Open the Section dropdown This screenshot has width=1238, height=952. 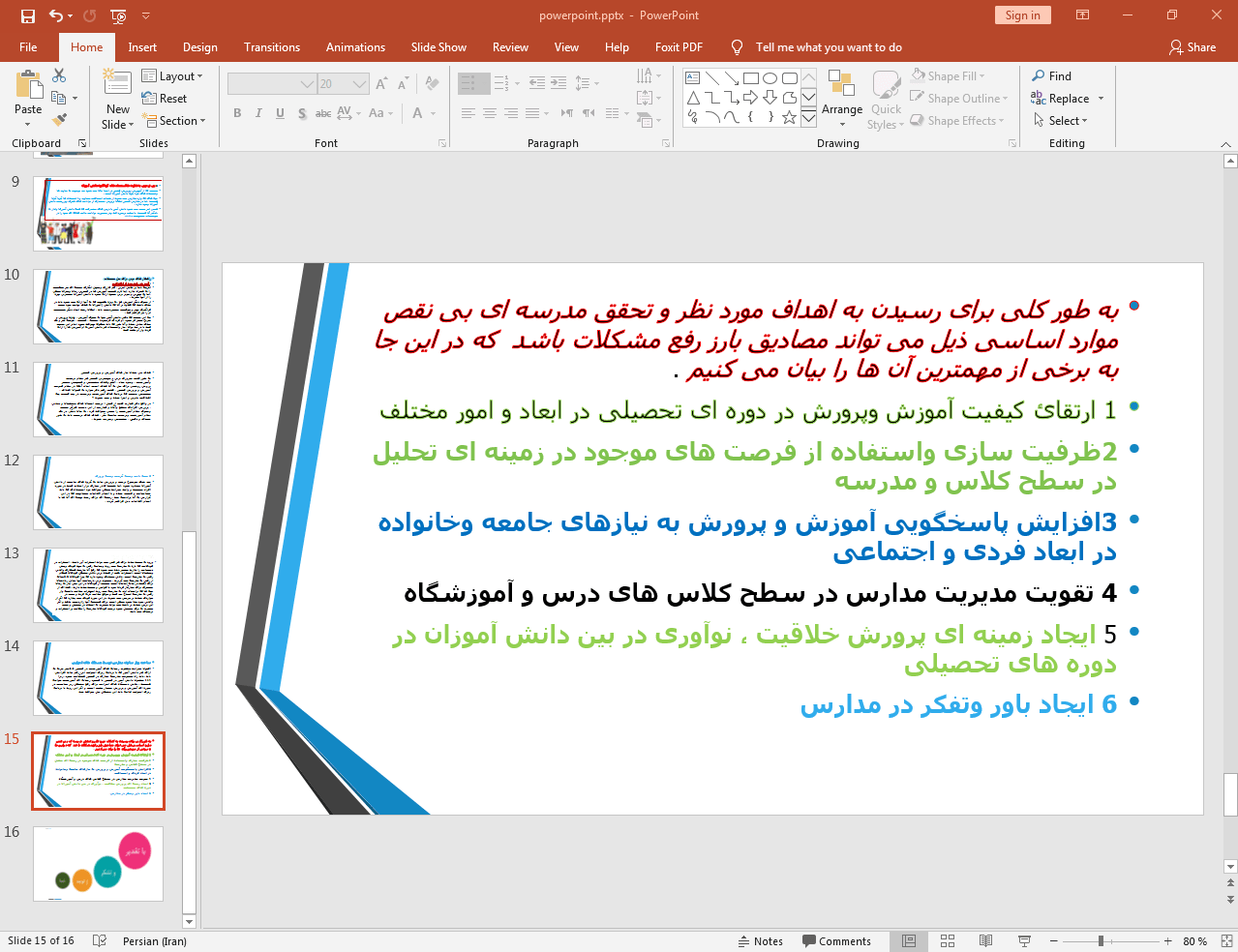tap(174, 121)
